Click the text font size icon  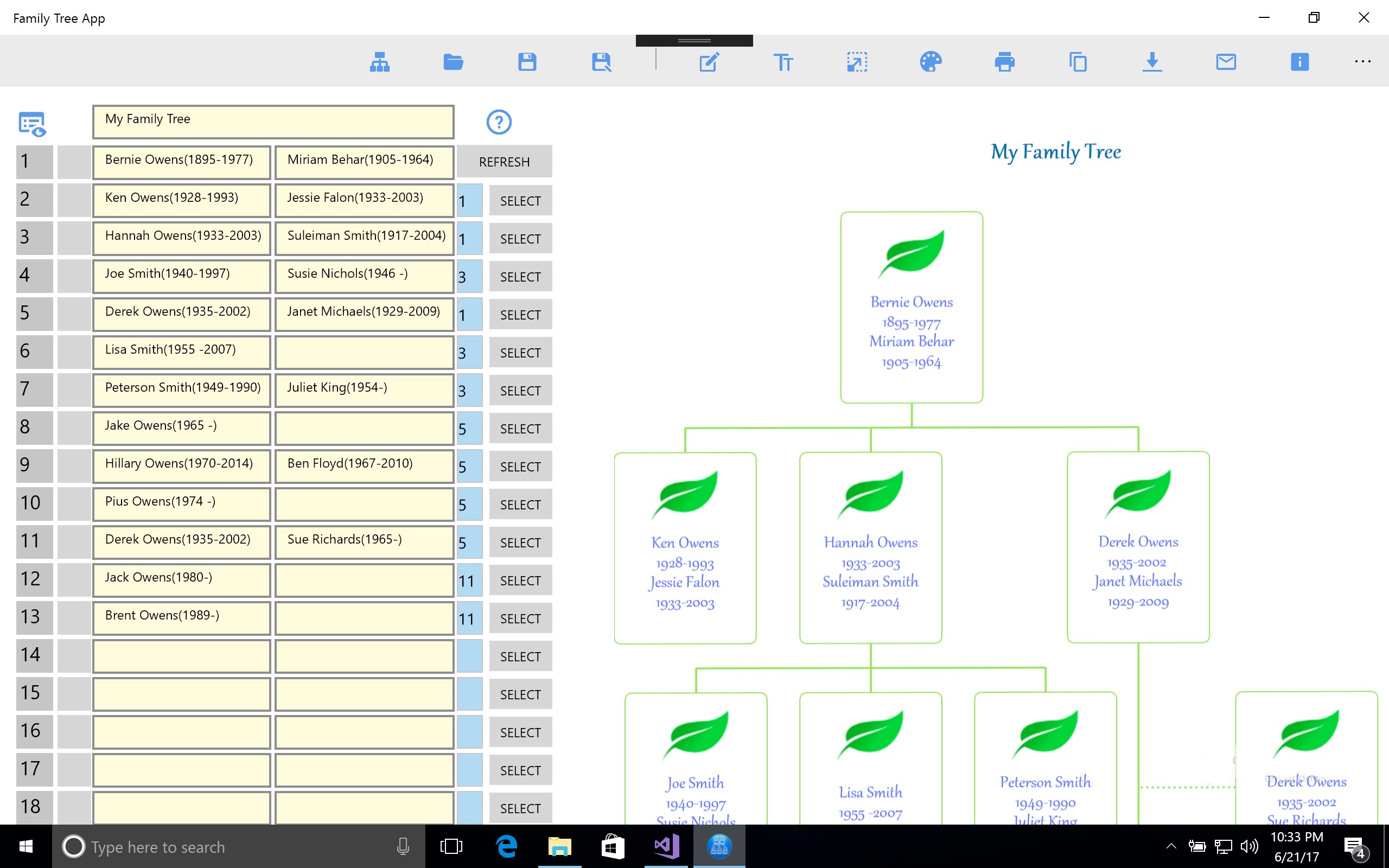(783, 61)
